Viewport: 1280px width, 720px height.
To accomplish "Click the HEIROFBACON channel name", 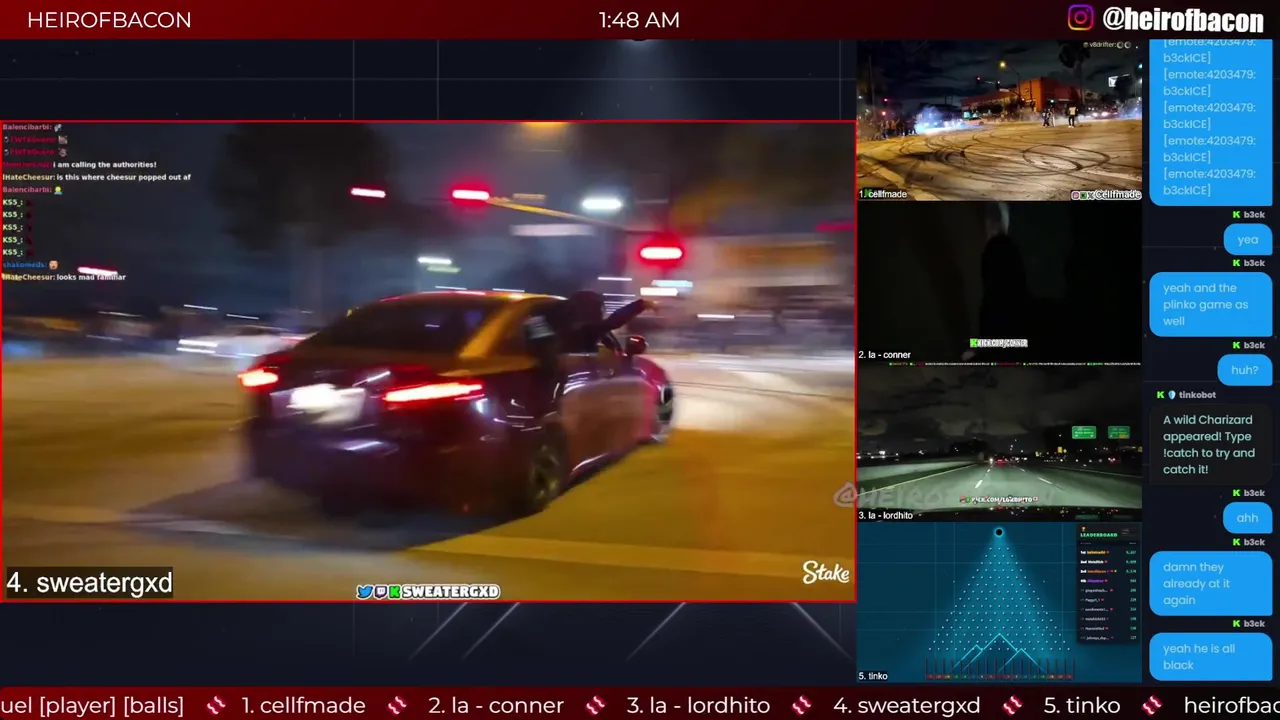I will point(109,20).
